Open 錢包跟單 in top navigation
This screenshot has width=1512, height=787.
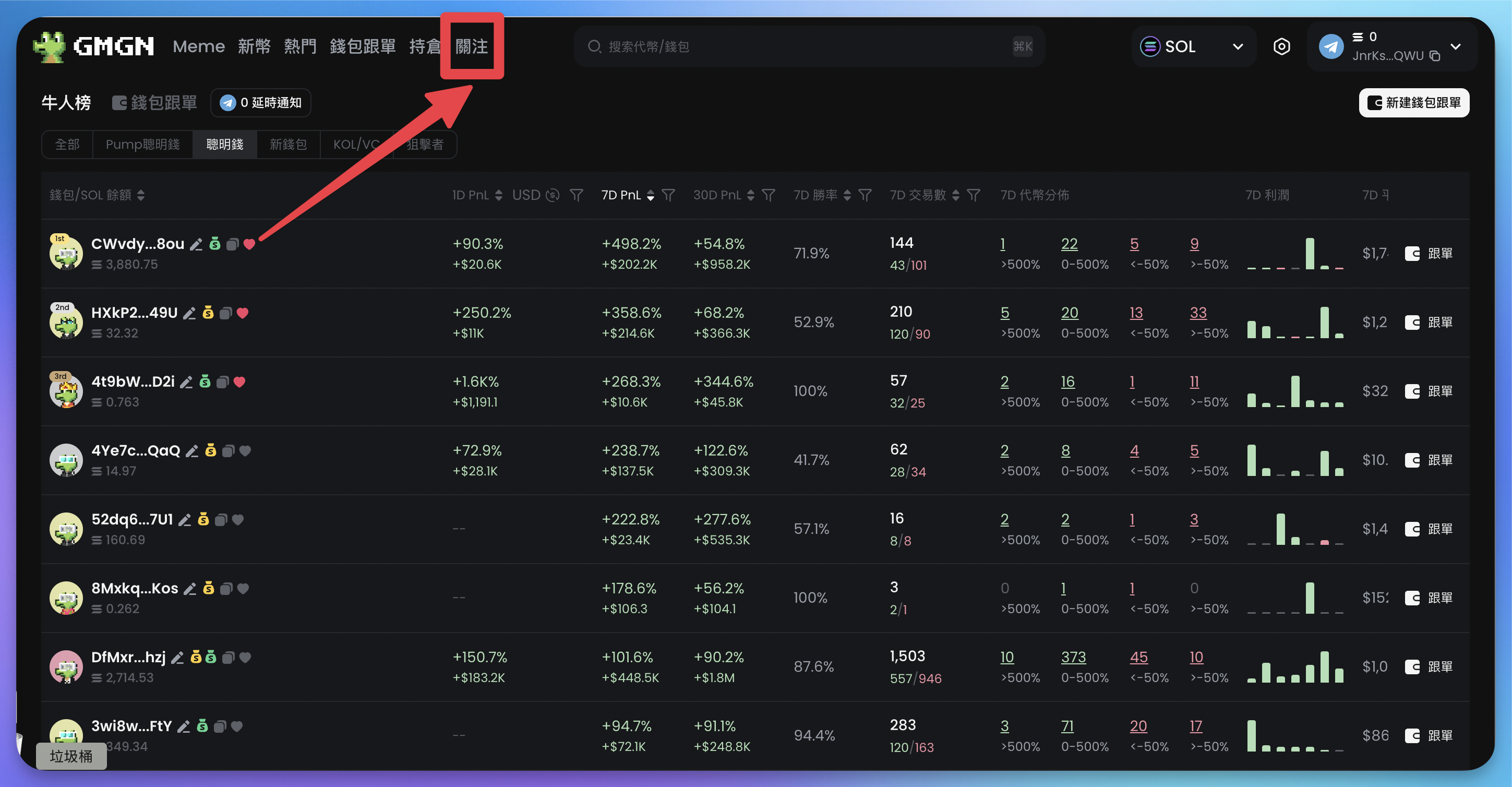pyautogui.click(x=363, y=46)
